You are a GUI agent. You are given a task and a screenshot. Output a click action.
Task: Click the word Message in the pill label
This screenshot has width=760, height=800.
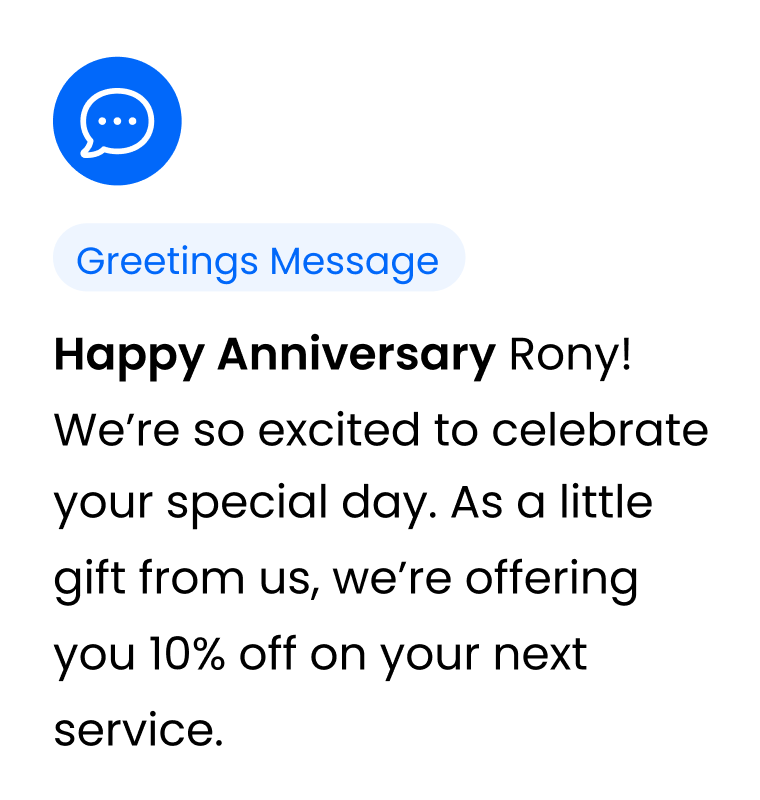click(x=354, y=263)
